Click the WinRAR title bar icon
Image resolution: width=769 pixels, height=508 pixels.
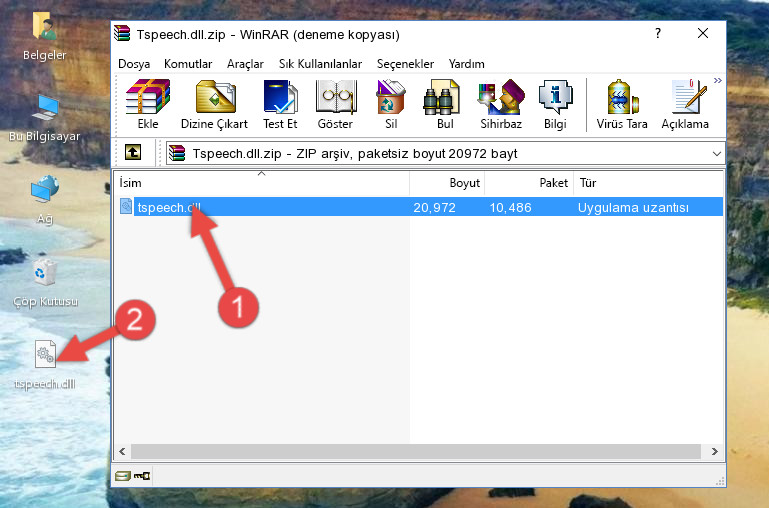coord(122,33)
